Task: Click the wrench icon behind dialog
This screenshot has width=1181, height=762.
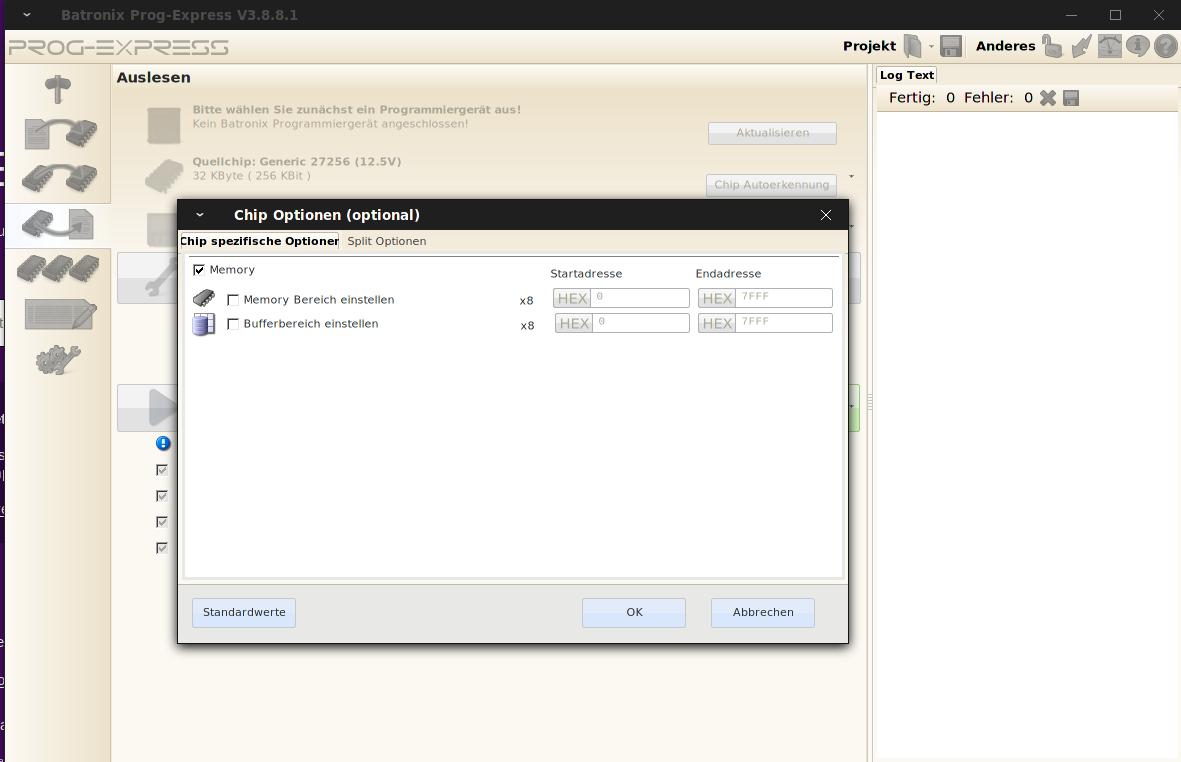Action: 159,279
